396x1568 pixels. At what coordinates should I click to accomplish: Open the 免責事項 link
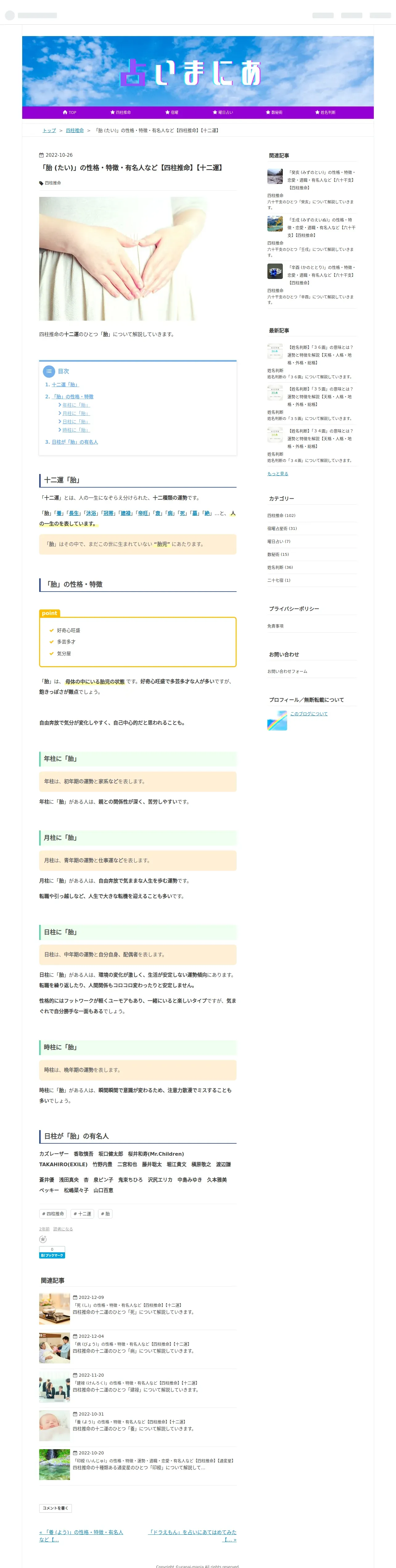coord(275,626)
